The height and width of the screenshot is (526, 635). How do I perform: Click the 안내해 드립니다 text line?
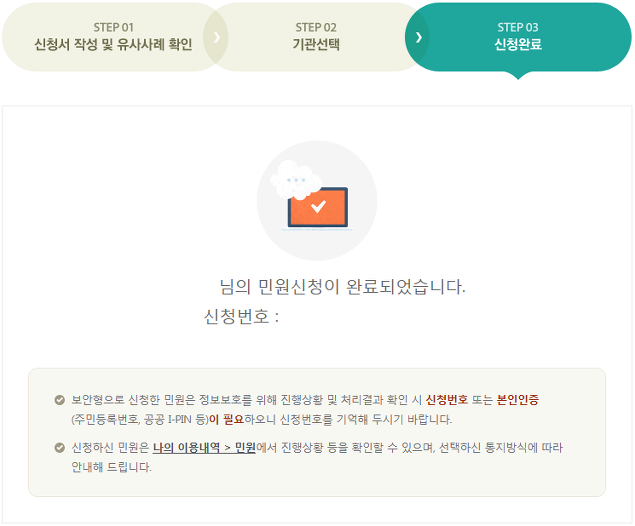tap(111, 467)
